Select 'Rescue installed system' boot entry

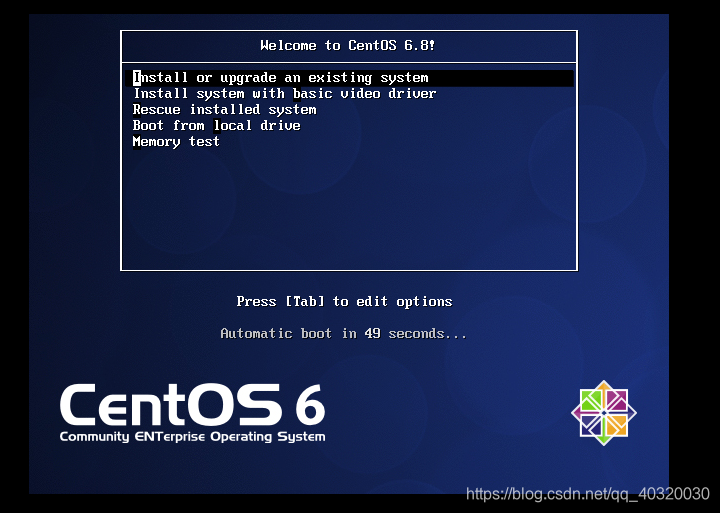coord(225,110)
